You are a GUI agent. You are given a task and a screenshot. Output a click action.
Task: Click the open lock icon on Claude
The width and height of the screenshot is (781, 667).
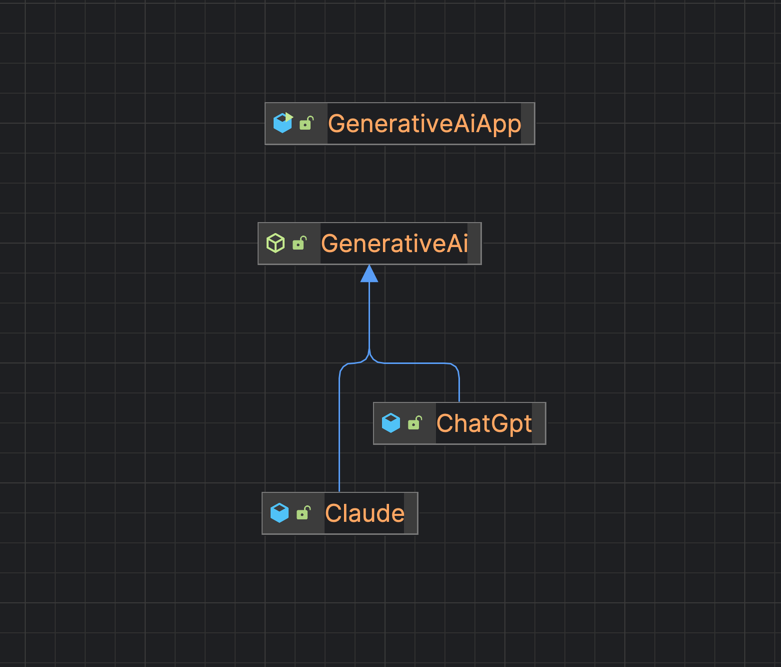click(x=303, y=513)
